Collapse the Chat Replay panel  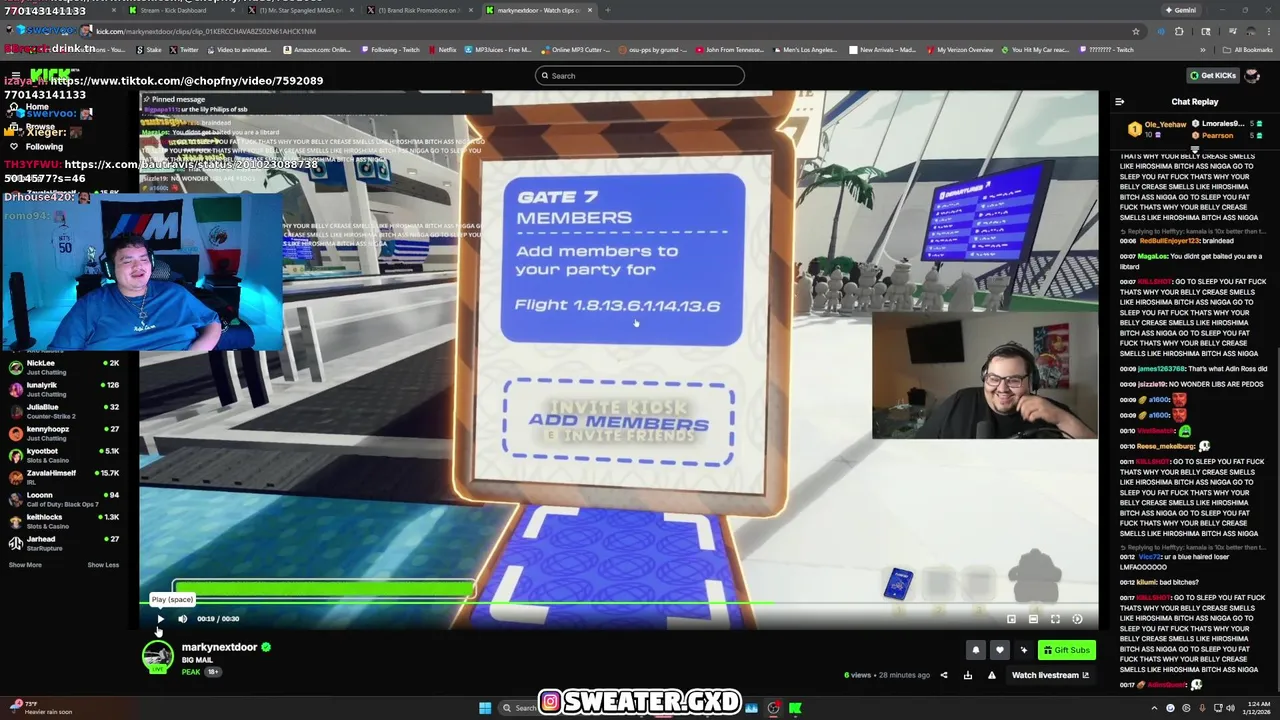click(x=1119, y=101)
